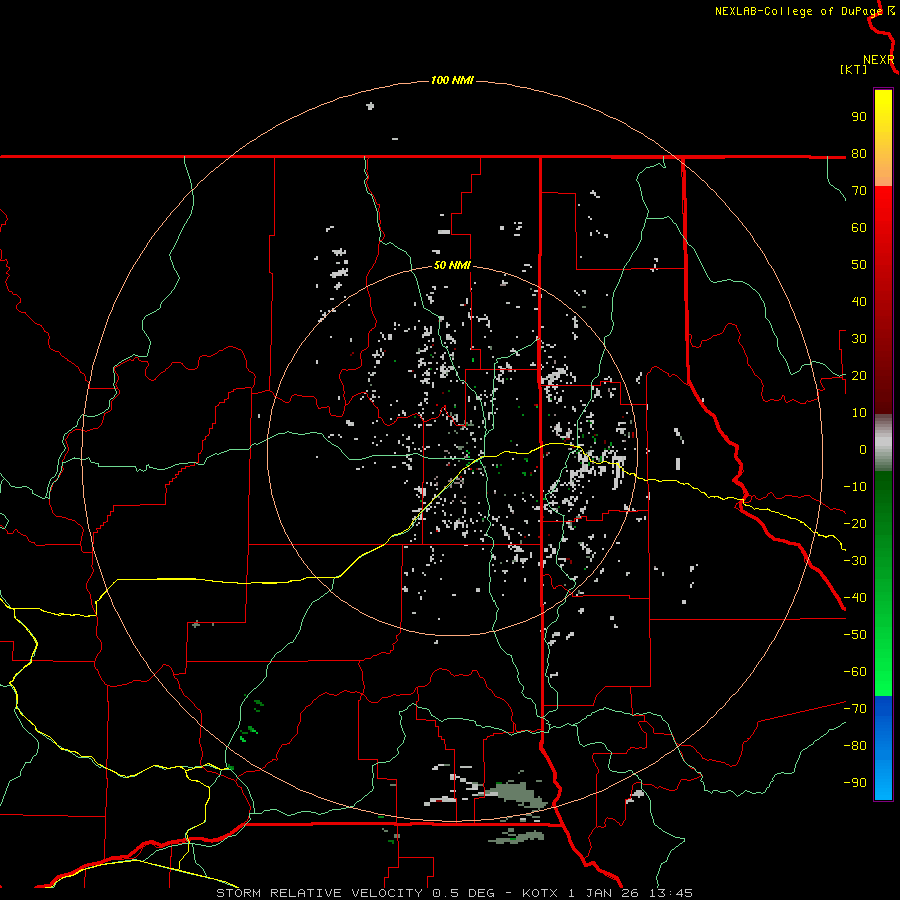Click the STORM RELATIVE VELOCITY caption text

pos(320,893)
